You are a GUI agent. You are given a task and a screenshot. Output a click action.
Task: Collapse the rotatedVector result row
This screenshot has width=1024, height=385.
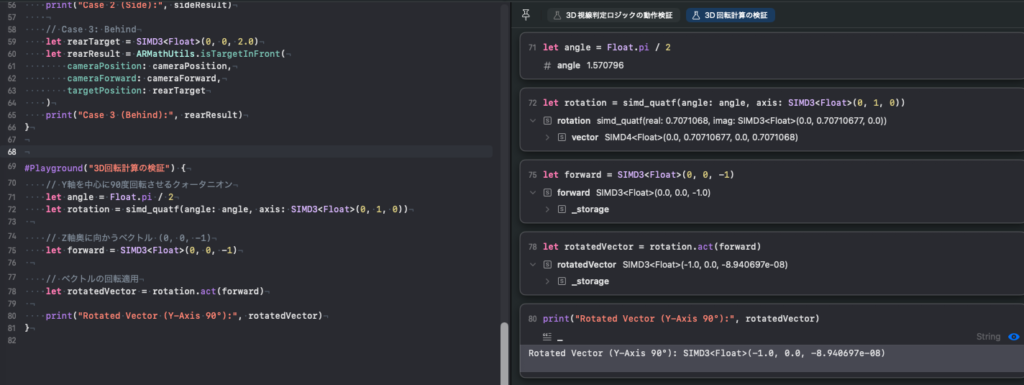(532, 265)
